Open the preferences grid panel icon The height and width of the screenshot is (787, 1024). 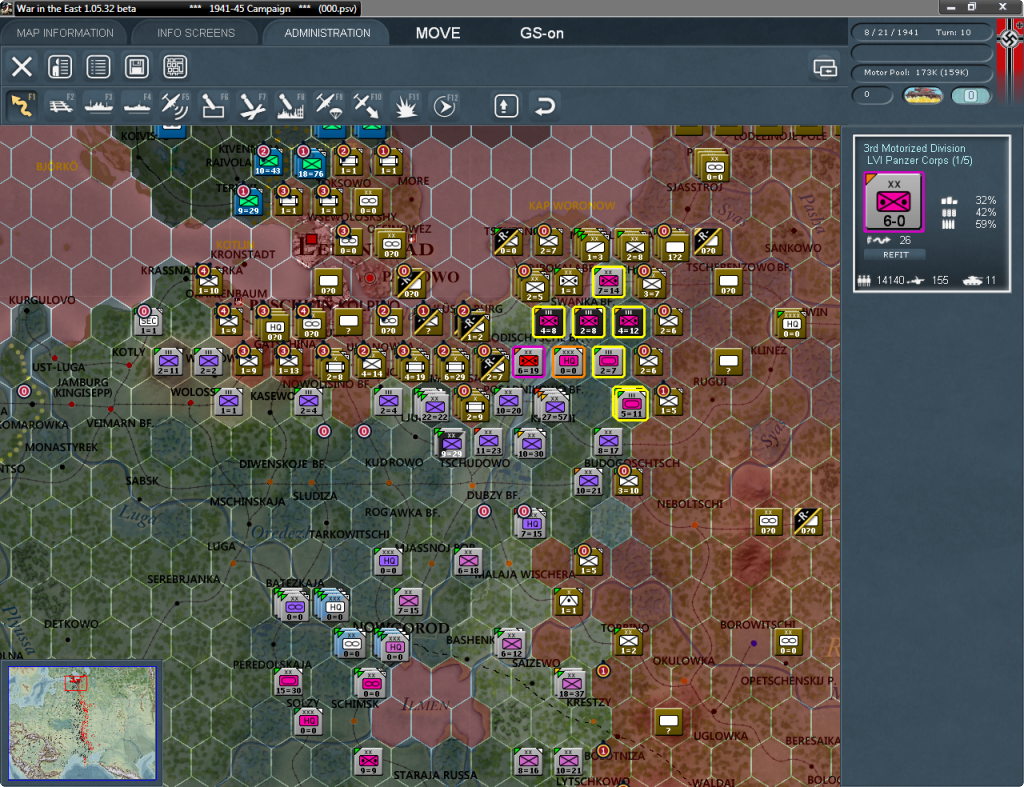pyautogui.click(x=175, y=67)
